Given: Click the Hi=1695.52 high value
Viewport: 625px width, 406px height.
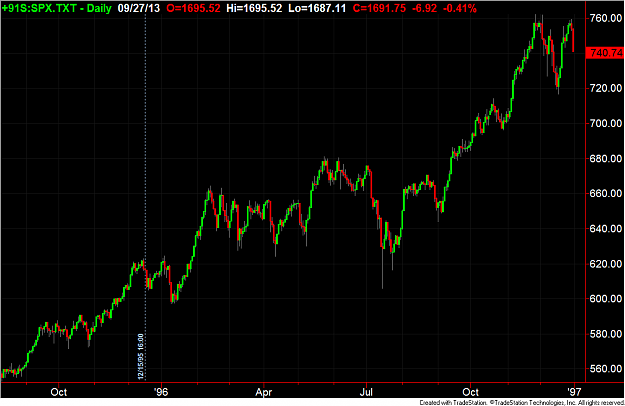Looking at the screenshot, I should pyautogui.click(x=254, y=8).
